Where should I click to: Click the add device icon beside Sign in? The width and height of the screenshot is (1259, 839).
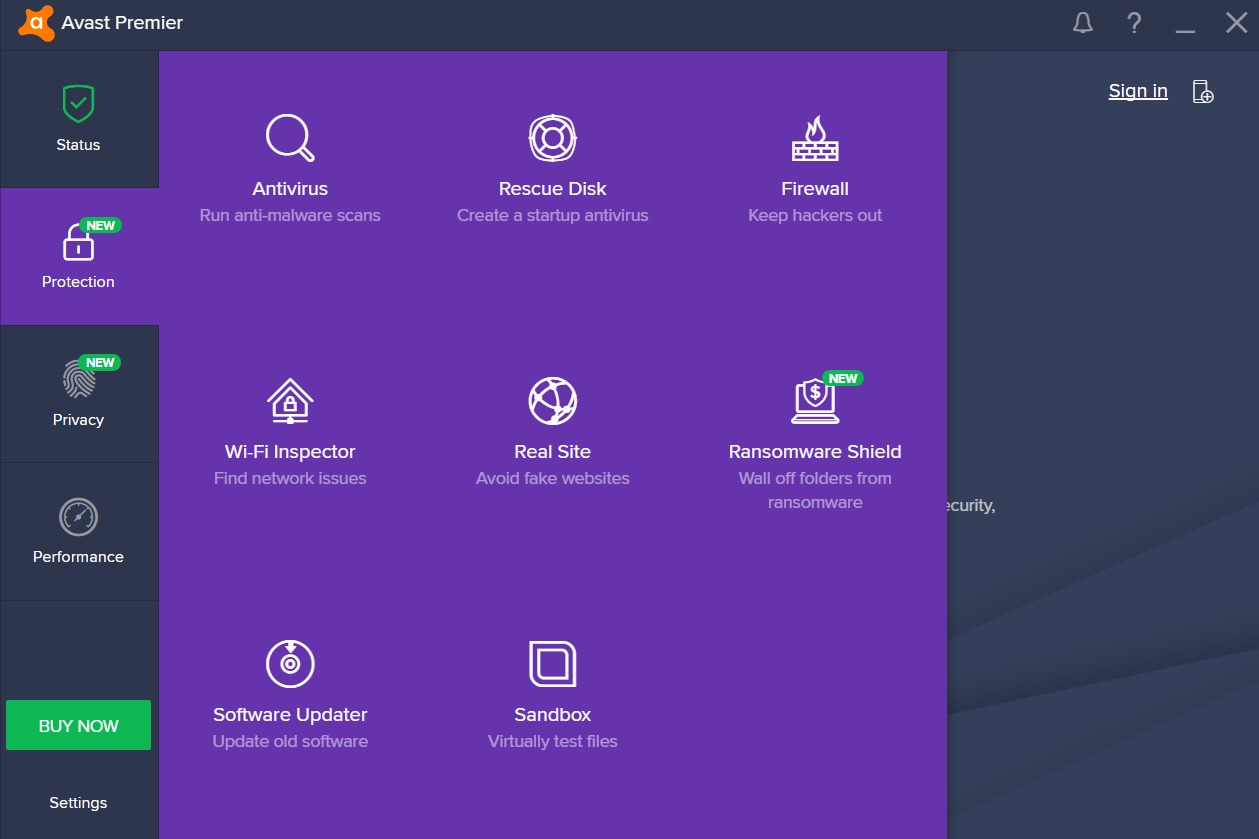tap(1204, 92)
